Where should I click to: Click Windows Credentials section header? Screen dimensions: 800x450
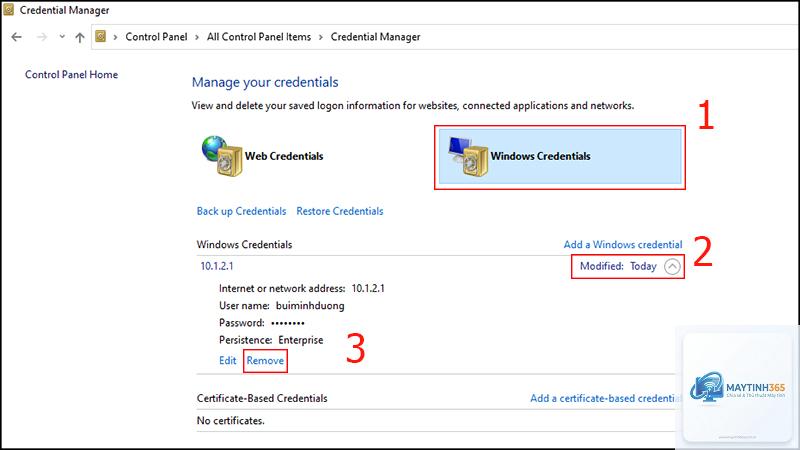(x=244, y=244)
